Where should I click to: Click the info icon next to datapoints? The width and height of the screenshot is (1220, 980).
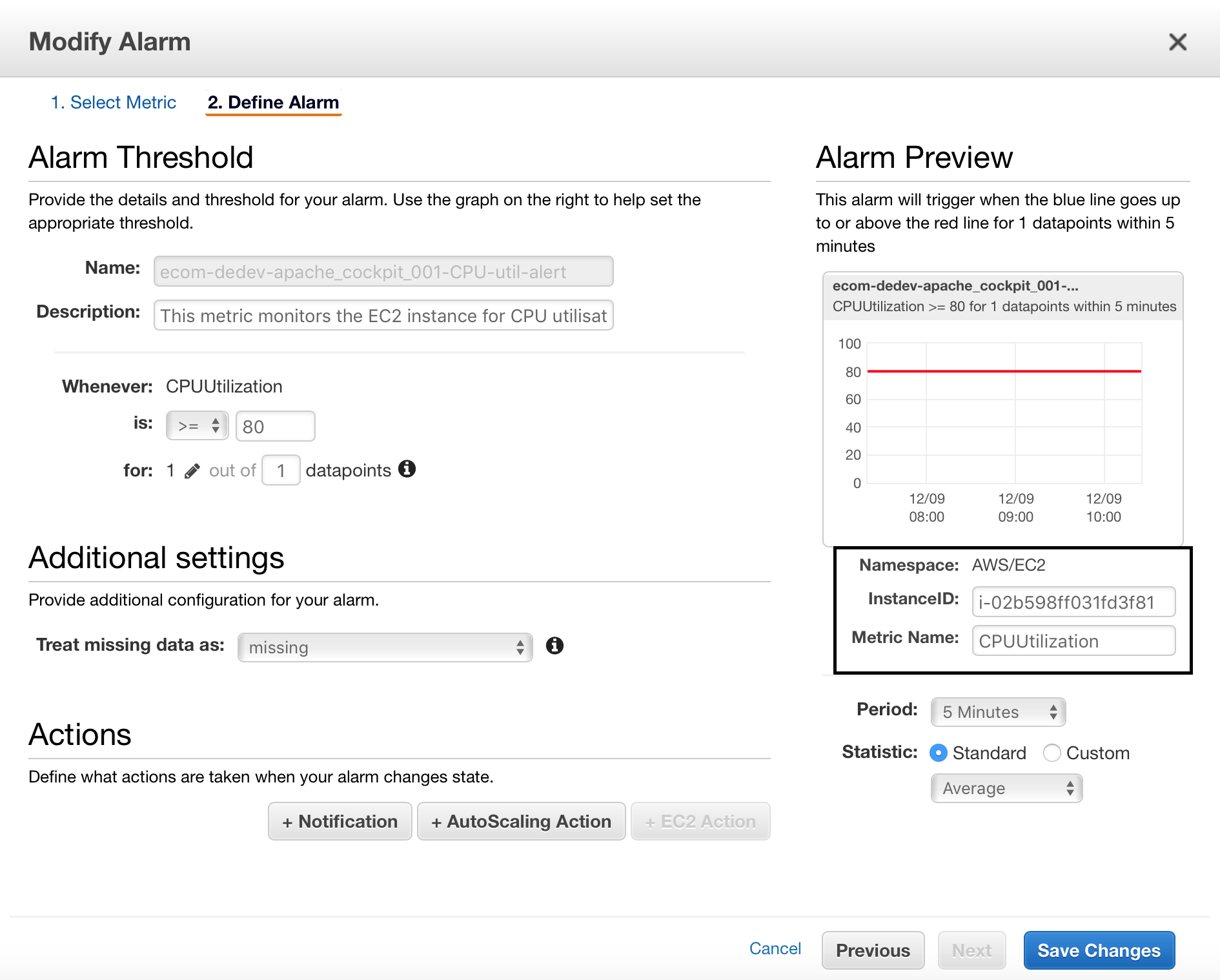coord(407,469)
